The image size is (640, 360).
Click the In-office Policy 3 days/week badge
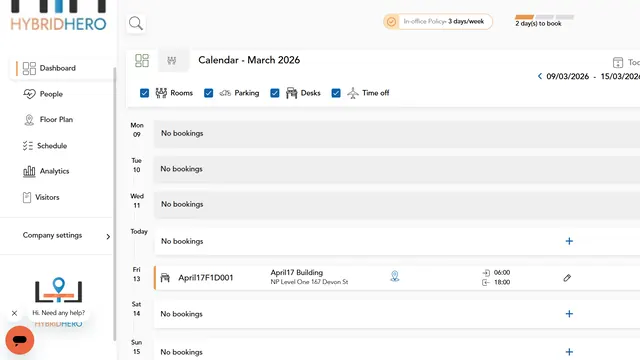pyautogui.click(x=438, y=22)
